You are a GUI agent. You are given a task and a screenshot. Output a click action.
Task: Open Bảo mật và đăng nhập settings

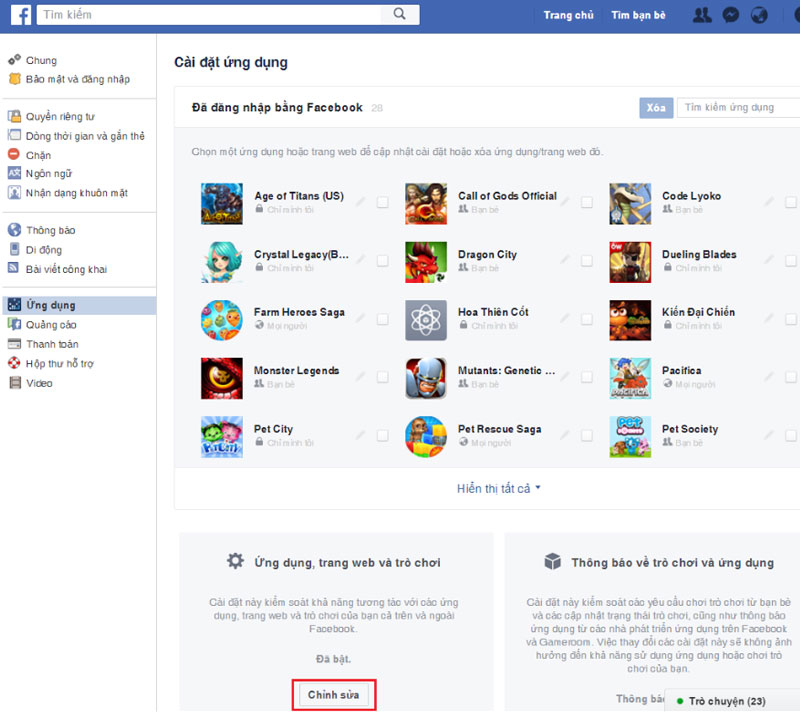[78, 79]
